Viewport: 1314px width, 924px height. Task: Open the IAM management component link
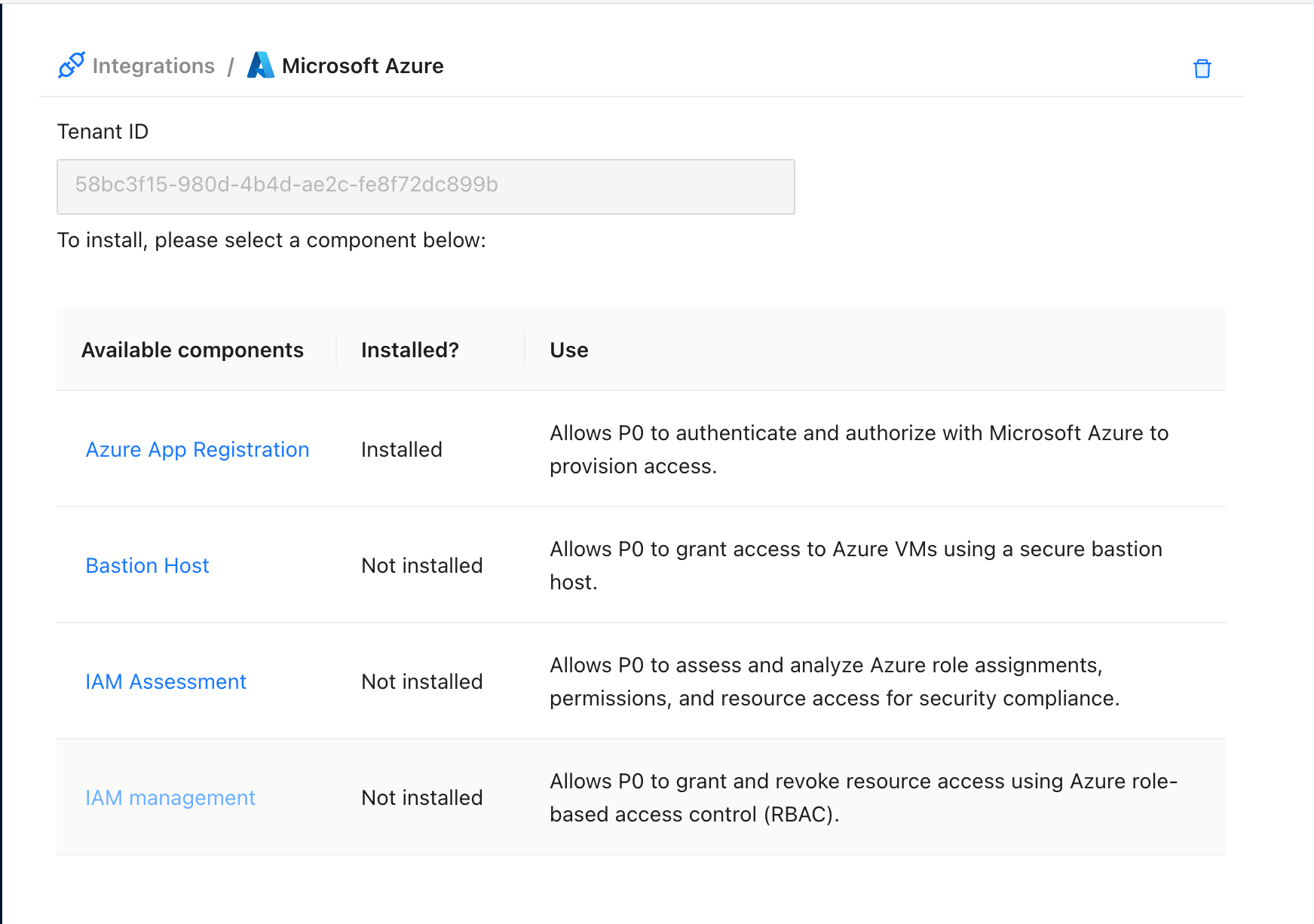click(x=170, y=798)
